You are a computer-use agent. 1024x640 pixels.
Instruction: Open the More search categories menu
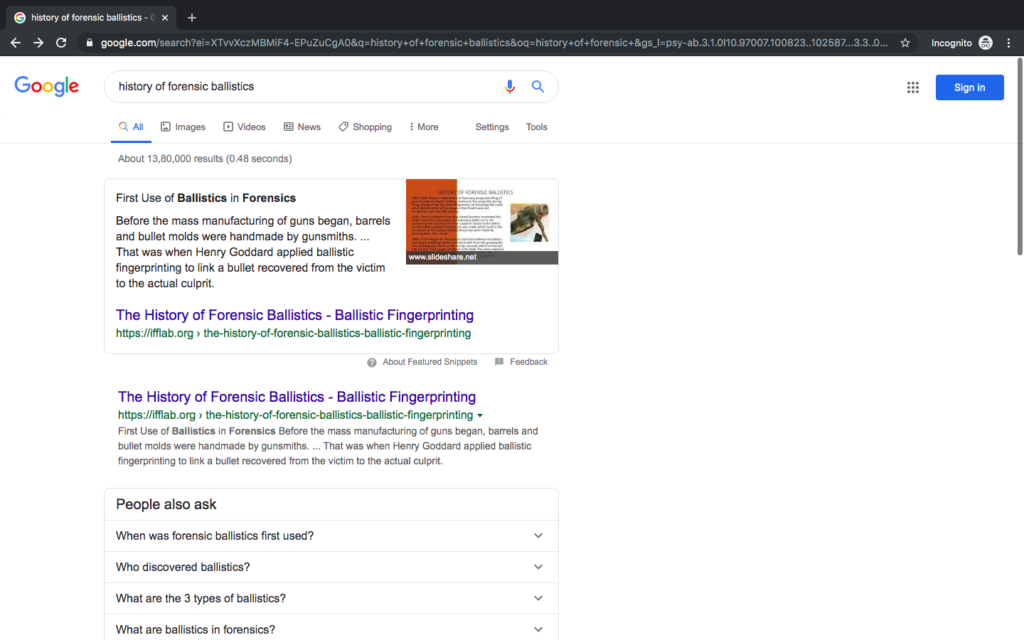pos(424,127)
